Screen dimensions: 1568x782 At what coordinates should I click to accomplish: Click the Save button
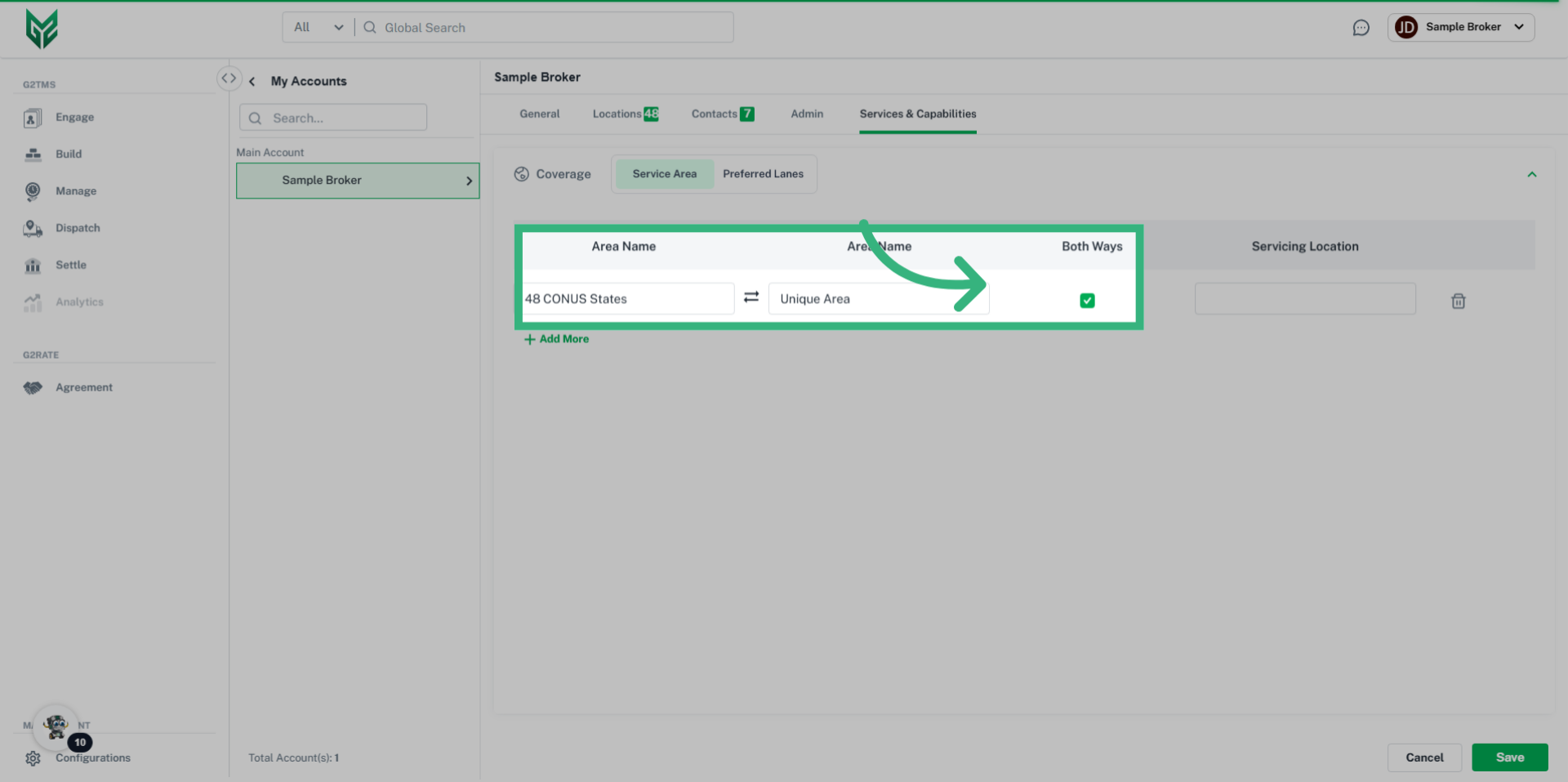click(1509, 757)
